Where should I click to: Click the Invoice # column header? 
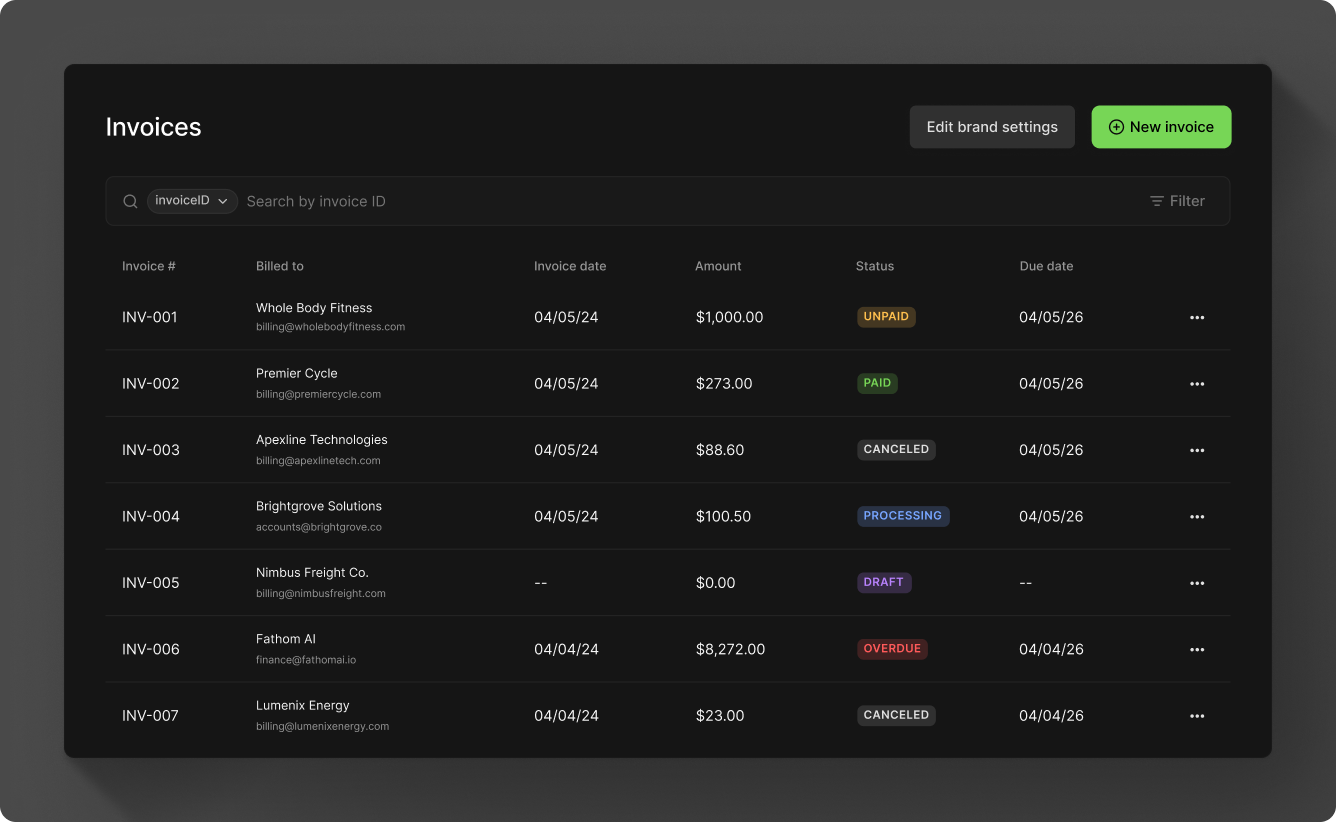[148, 266]
